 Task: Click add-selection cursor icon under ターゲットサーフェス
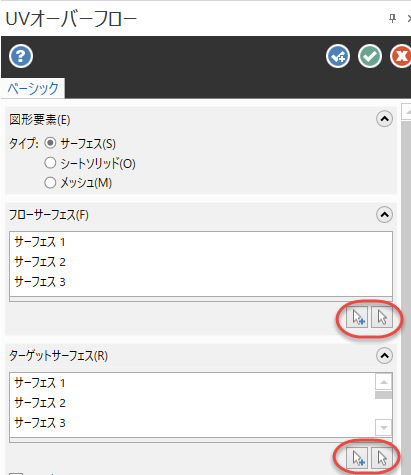(x=357, y=458)
